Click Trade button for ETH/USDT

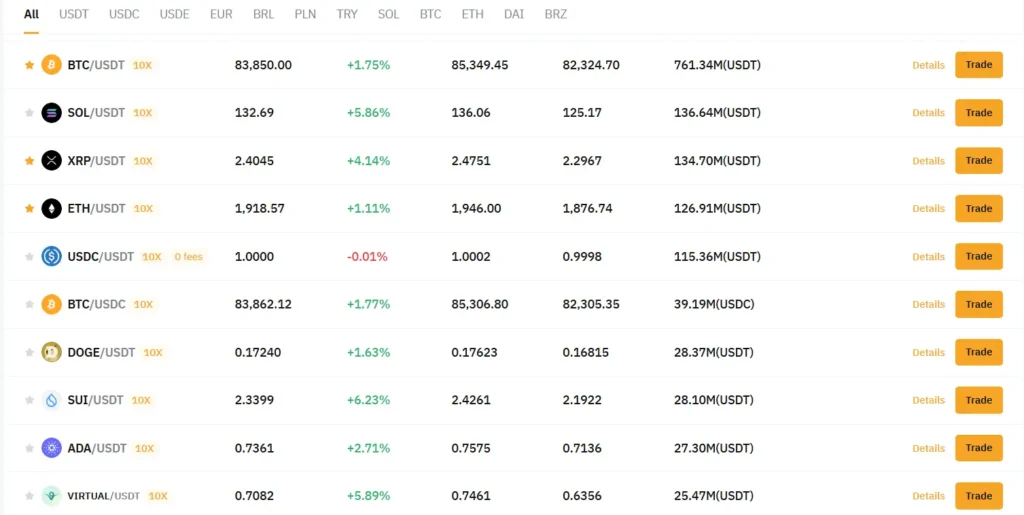tap(979, 209)
